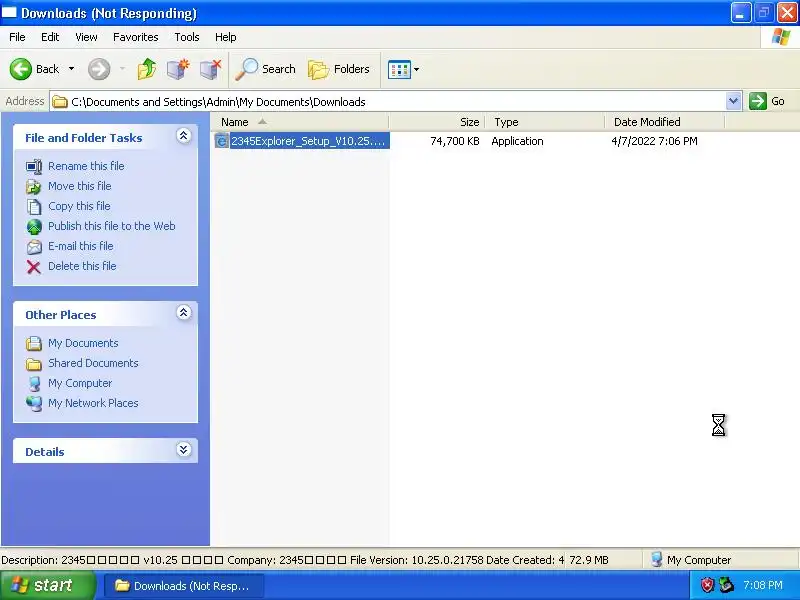This screenshot has height=600, width=800.
Task: Click the My Computer sidebar icon
Action: [x=34, y=384]
